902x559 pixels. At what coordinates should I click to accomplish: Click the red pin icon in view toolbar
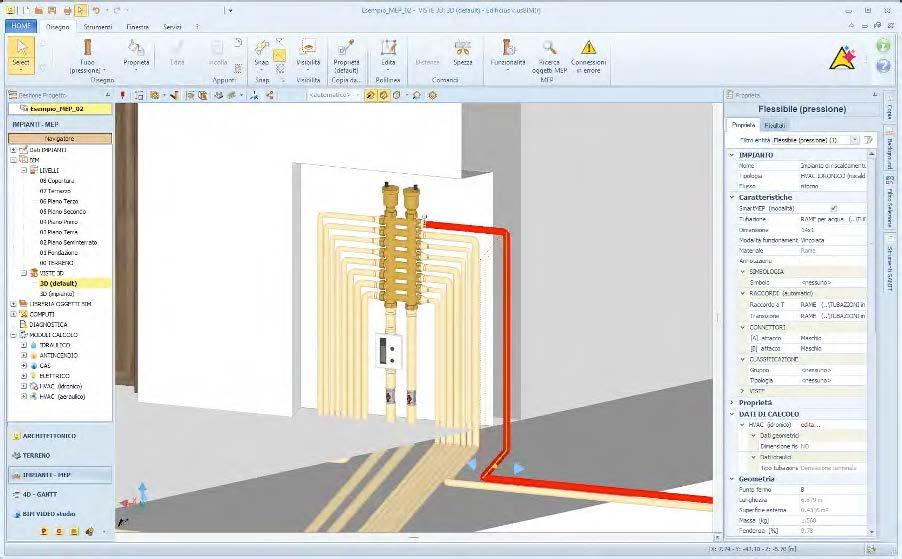click(123, 95)
